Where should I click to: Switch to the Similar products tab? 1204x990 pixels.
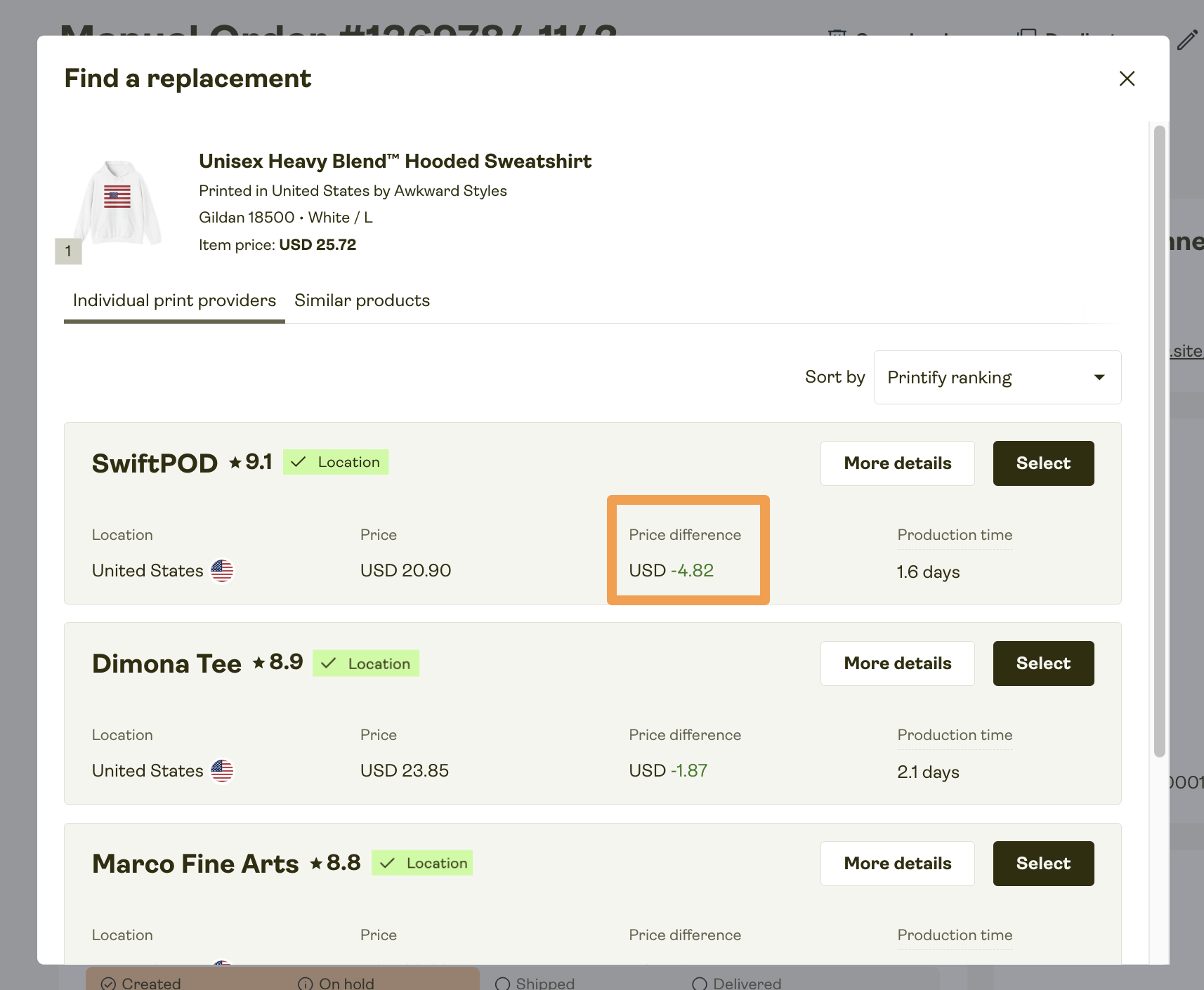[362, 301]
